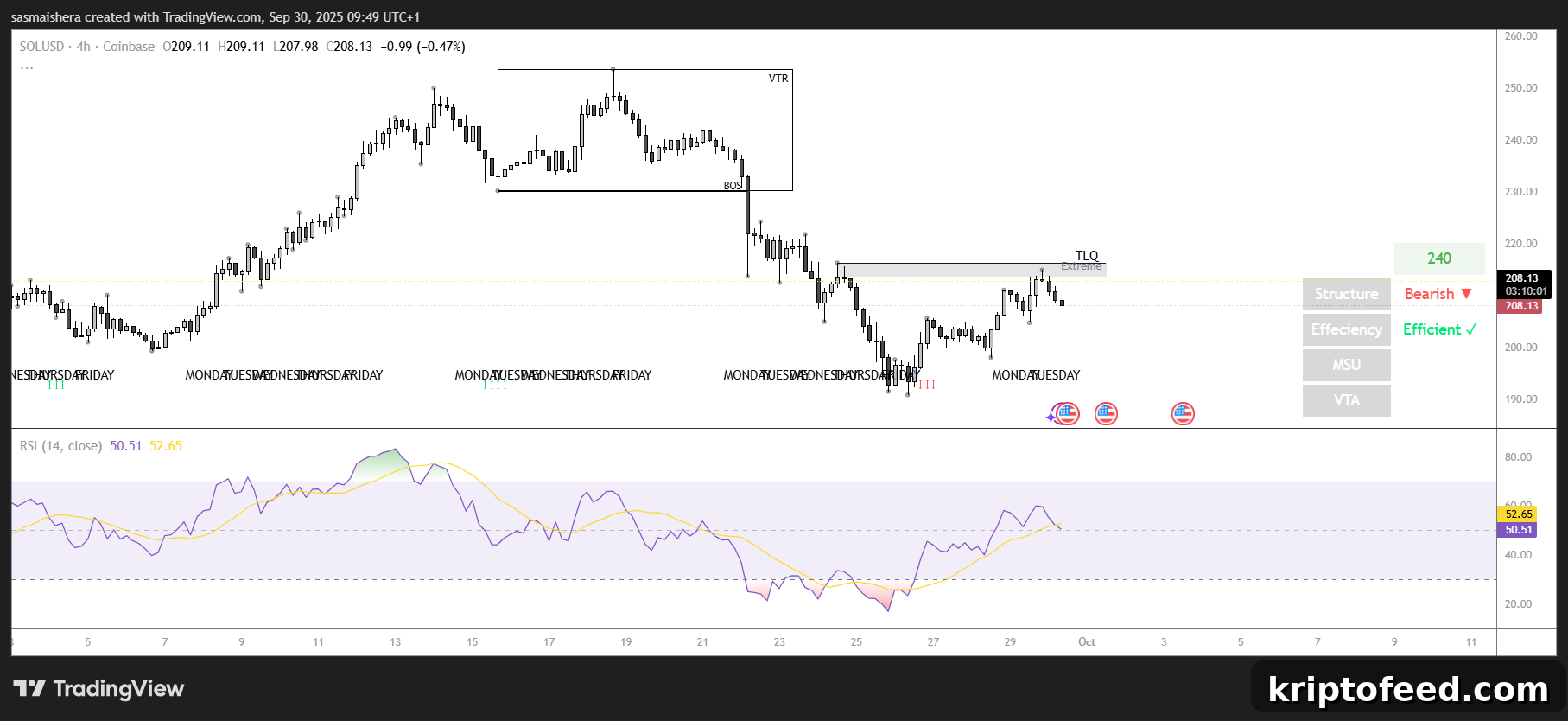Click date 19 on the time axis
1568x721 pixels.
tap(625, 642)
